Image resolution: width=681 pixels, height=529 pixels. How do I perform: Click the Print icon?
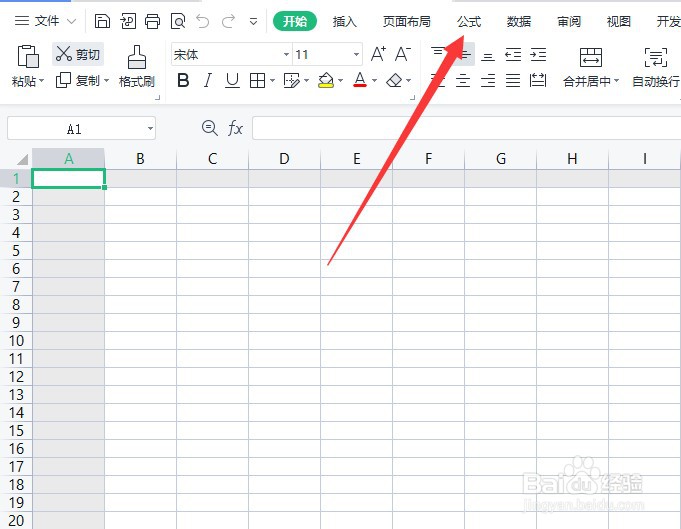152,21
